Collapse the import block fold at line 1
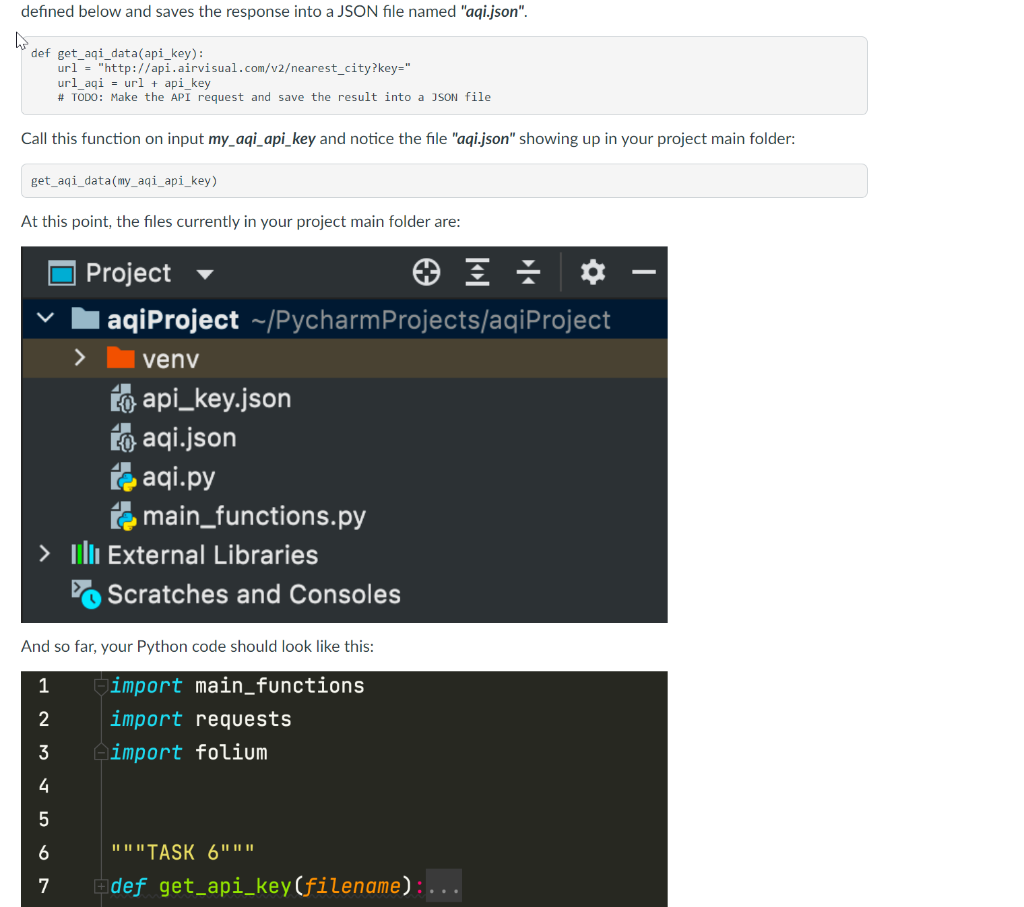This screenshot has height=907, width=1024. pyautogui.click(x=99, y=685)
